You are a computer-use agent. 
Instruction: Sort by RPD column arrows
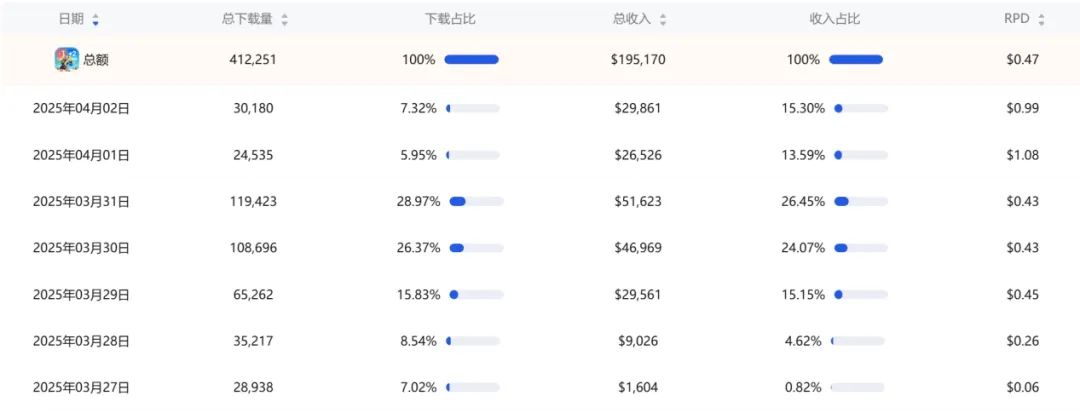pos(1041,20)
